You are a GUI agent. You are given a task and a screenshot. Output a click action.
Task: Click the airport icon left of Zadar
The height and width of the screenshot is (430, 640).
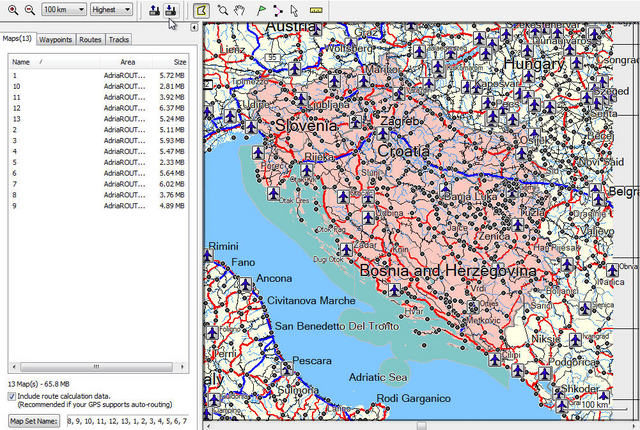[x=347, y=248]
